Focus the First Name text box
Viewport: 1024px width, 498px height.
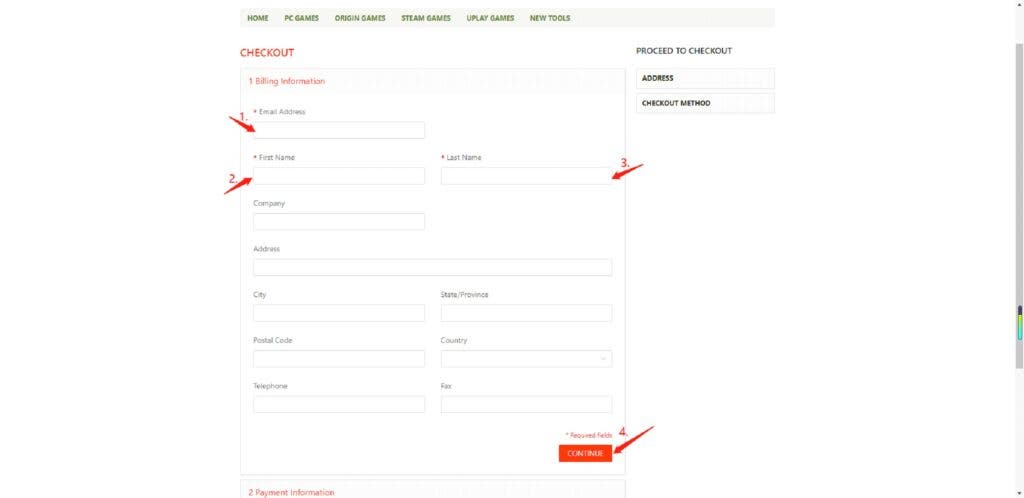point(339,176)
